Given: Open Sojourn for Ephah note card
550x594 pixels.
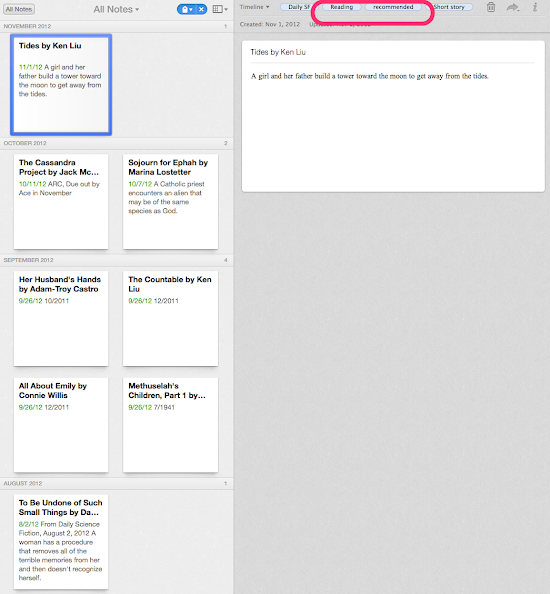Looking at the screenshot, I should point(170,202).
